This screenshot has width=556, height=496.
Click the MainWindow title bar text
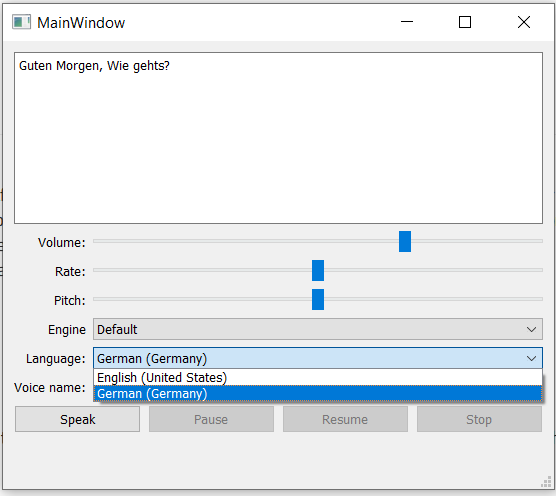[x=81, y=23]
